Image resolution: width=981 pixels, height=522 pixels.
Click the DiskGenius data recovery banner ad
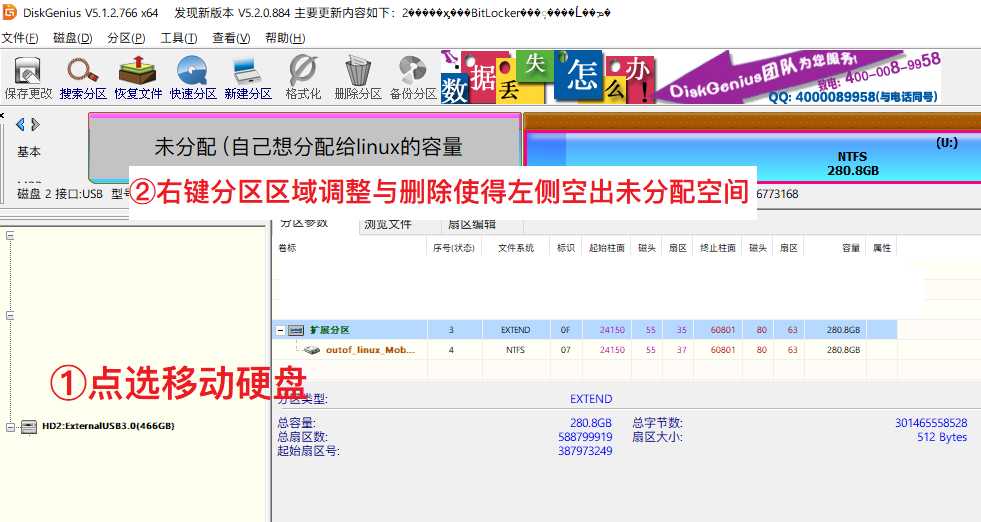pos(691,77)
